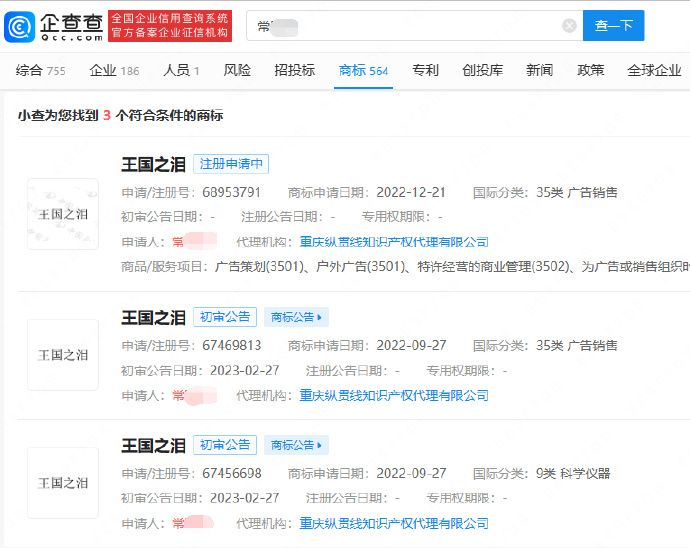This screenshot has width=690, height=548.
Task: Open first 王国之泪 trademark thumbnail
Action: (63, 214)
